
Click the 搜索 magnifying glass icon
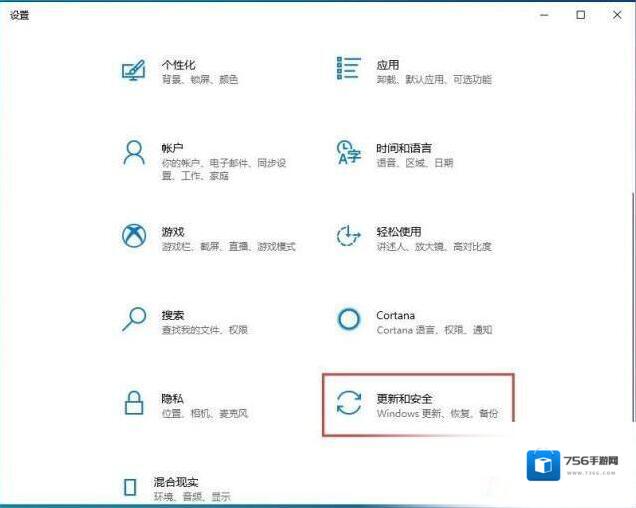pos(133,319)
